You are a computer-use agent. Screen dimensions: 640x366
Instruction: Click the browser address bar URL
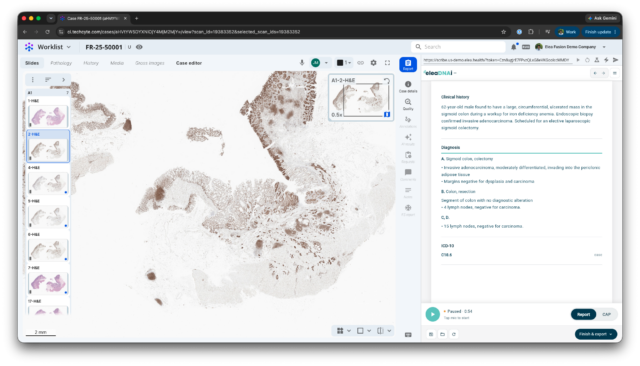[x=184, y=32]
